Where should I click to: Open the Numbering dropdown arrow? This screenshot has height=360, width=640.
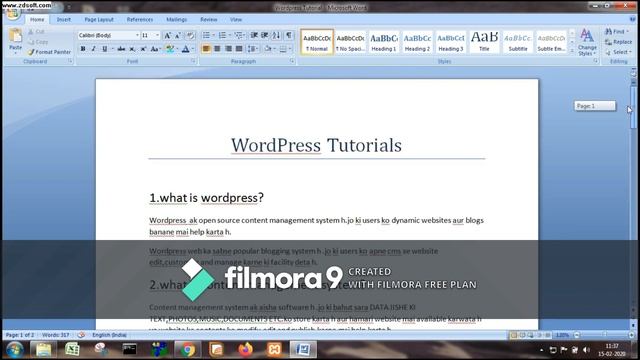(x=229, y=35)
